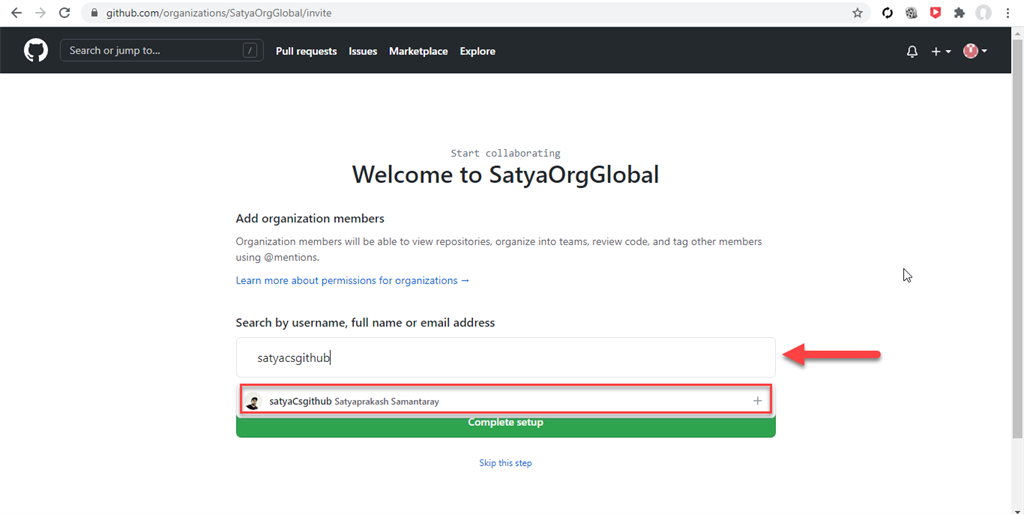The height and width of the screenshot is (514, 1024).
Task: Open GitHub notifications bell
Action: point(912,51)
